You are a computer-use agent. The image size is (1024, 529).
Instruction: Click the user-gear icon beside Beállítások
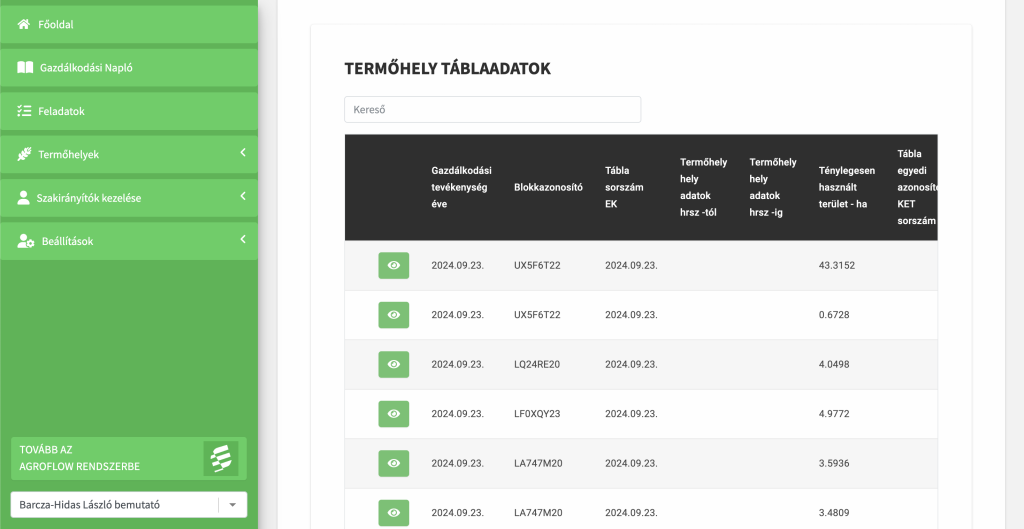pos(24,241)
